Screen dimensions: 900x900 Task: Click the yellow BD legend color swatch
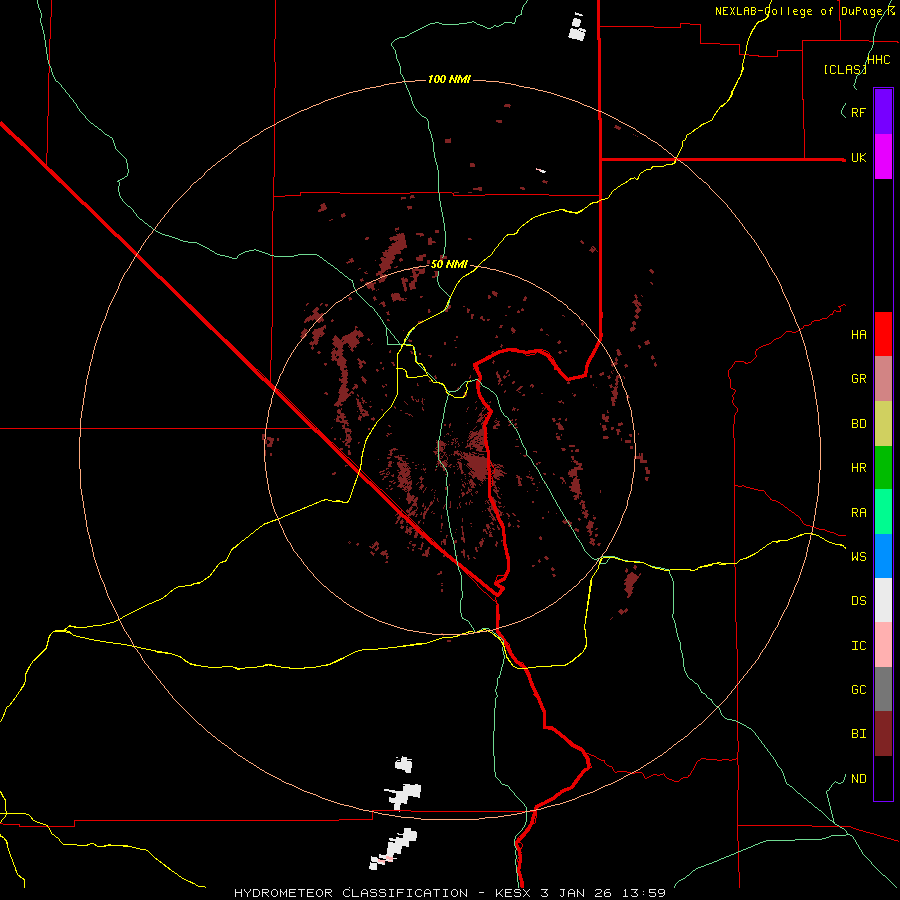point(883,423)
